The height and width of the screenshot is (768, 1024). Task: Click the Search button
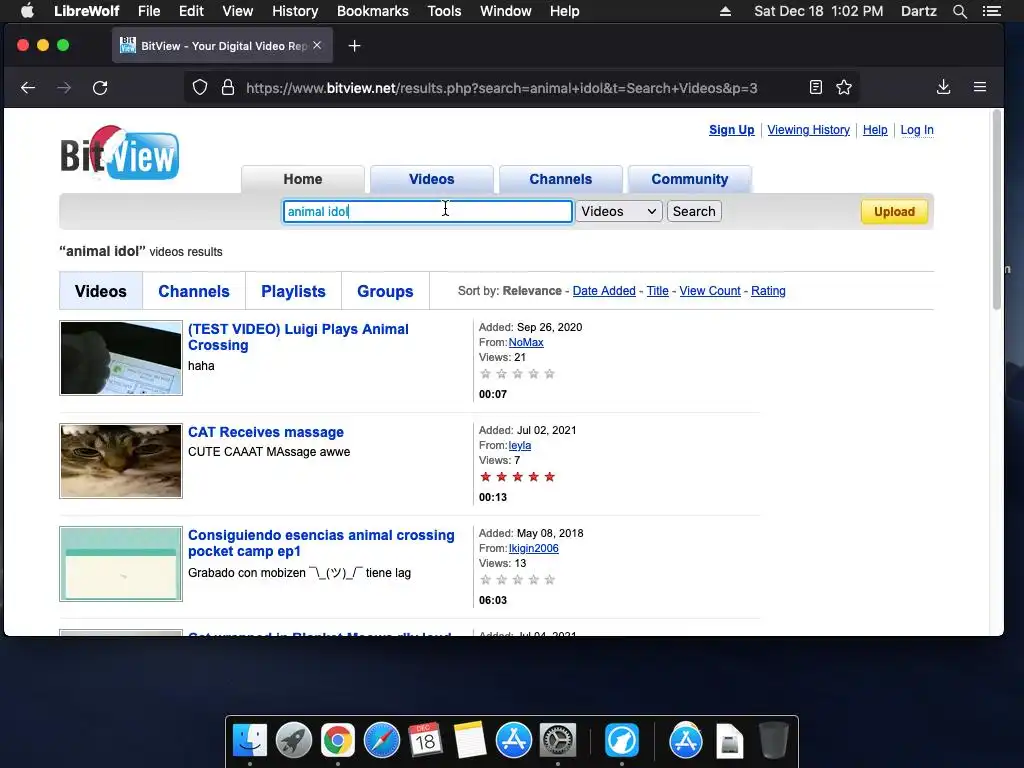click(x=694, y=212)
